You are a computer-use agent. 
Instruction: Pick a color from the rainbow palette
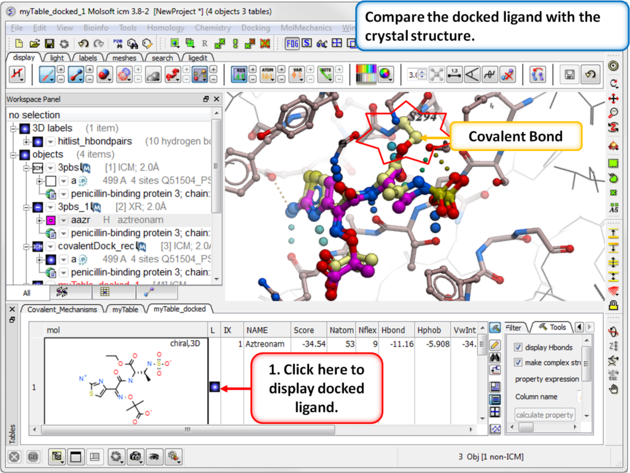pyautogui.click(x=366, y=74)
